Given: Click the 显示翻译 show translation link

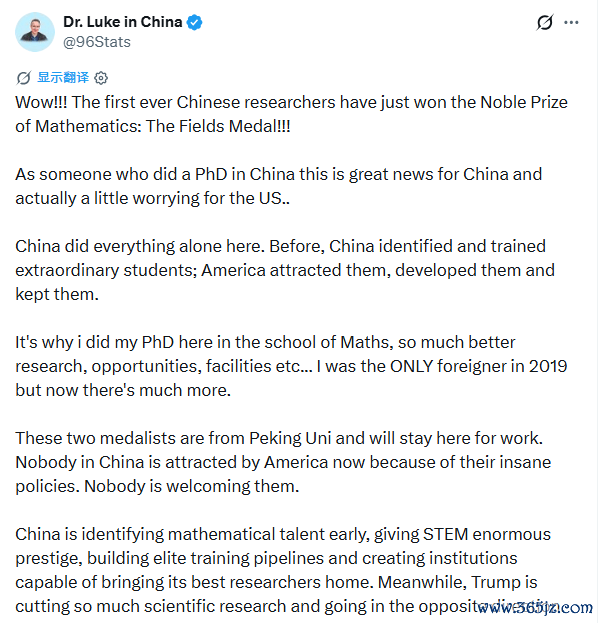Looking at the screenshot, I should click(x=63, y=77).
